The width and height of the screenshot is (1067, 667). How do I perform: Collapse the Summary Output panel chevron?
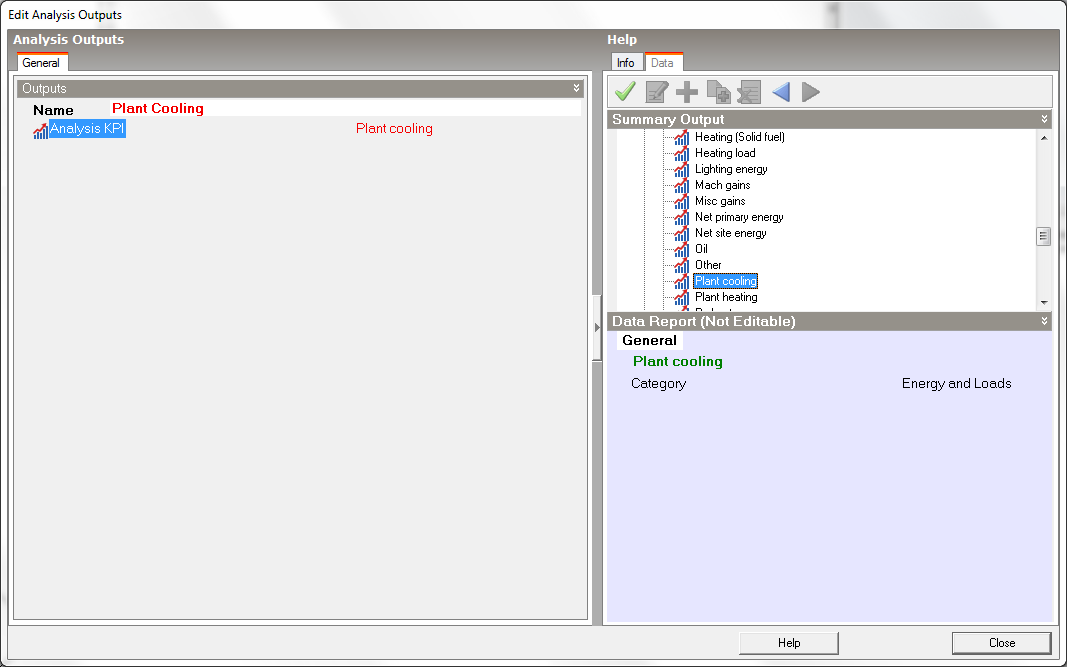click(1045, 120)
